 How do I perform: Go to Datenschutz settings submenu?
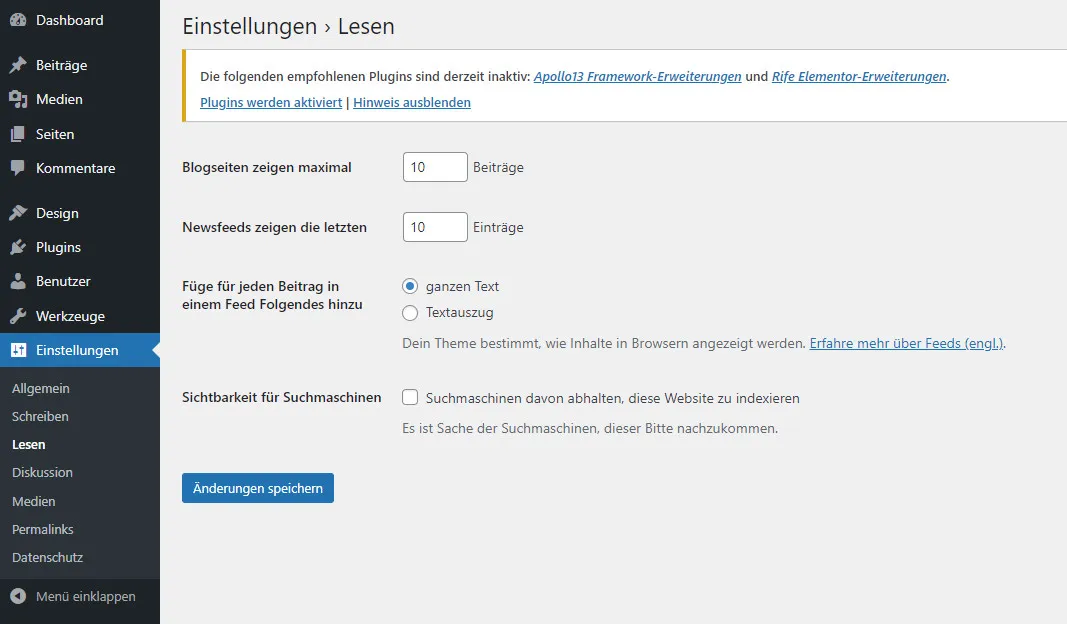(48, 557)
